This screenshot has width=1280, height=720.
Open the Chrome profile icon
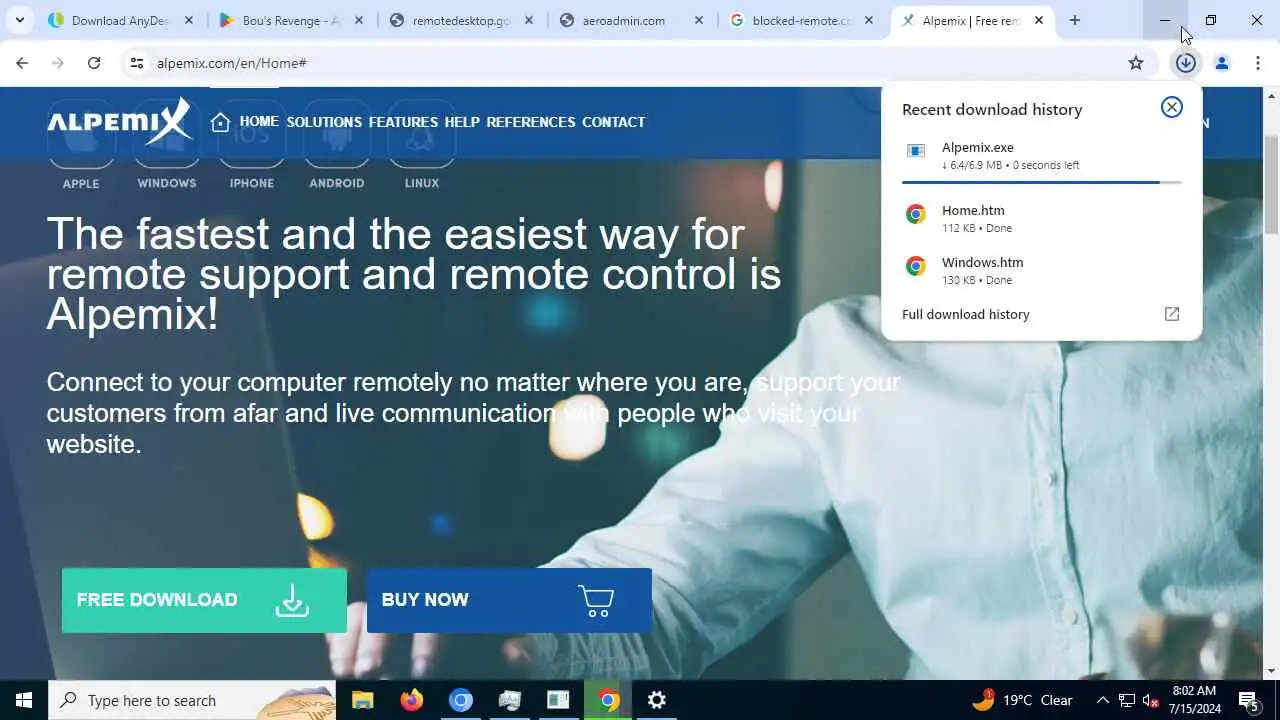pyautogui.click(x=1222, y=63)
